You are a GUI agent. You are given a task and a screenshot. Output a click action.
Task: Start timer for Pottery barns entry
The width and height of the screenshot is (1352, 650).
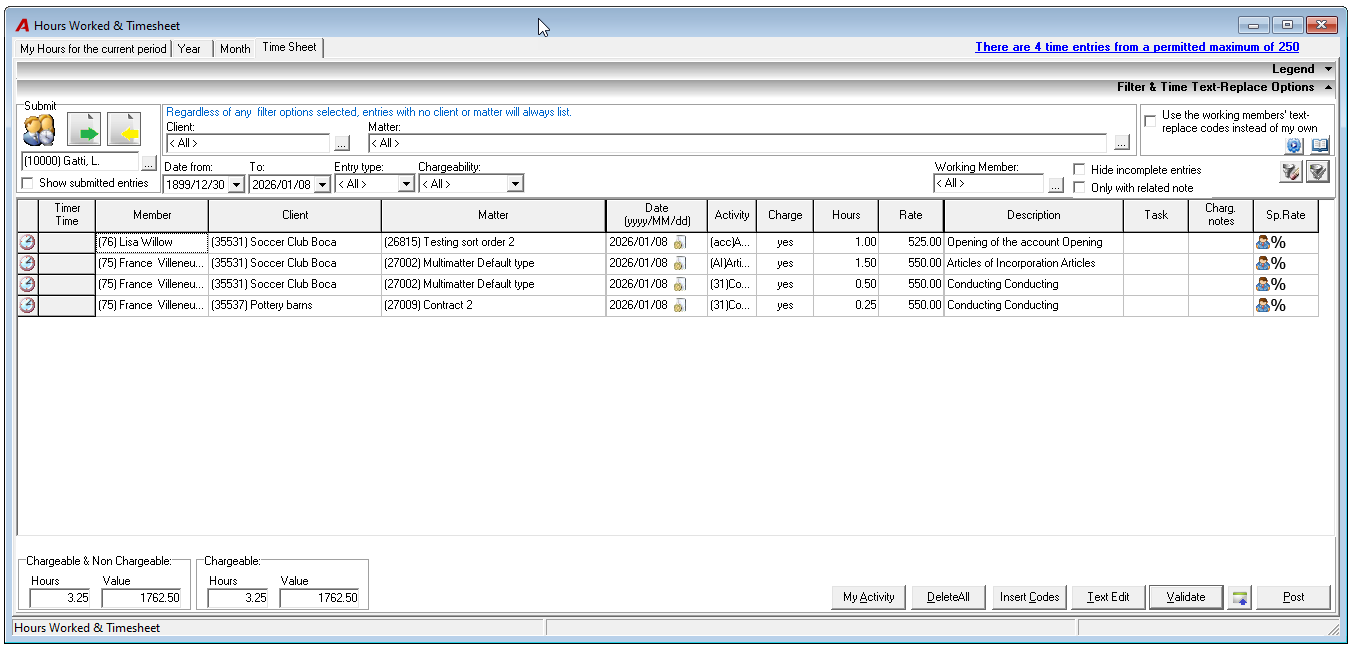pyautogui.click(x=27, y=305)
